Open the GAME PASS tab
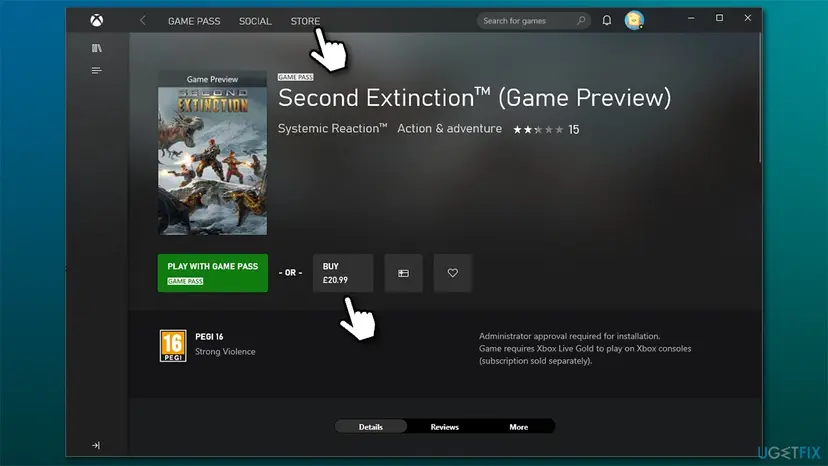 pos(194,21)
